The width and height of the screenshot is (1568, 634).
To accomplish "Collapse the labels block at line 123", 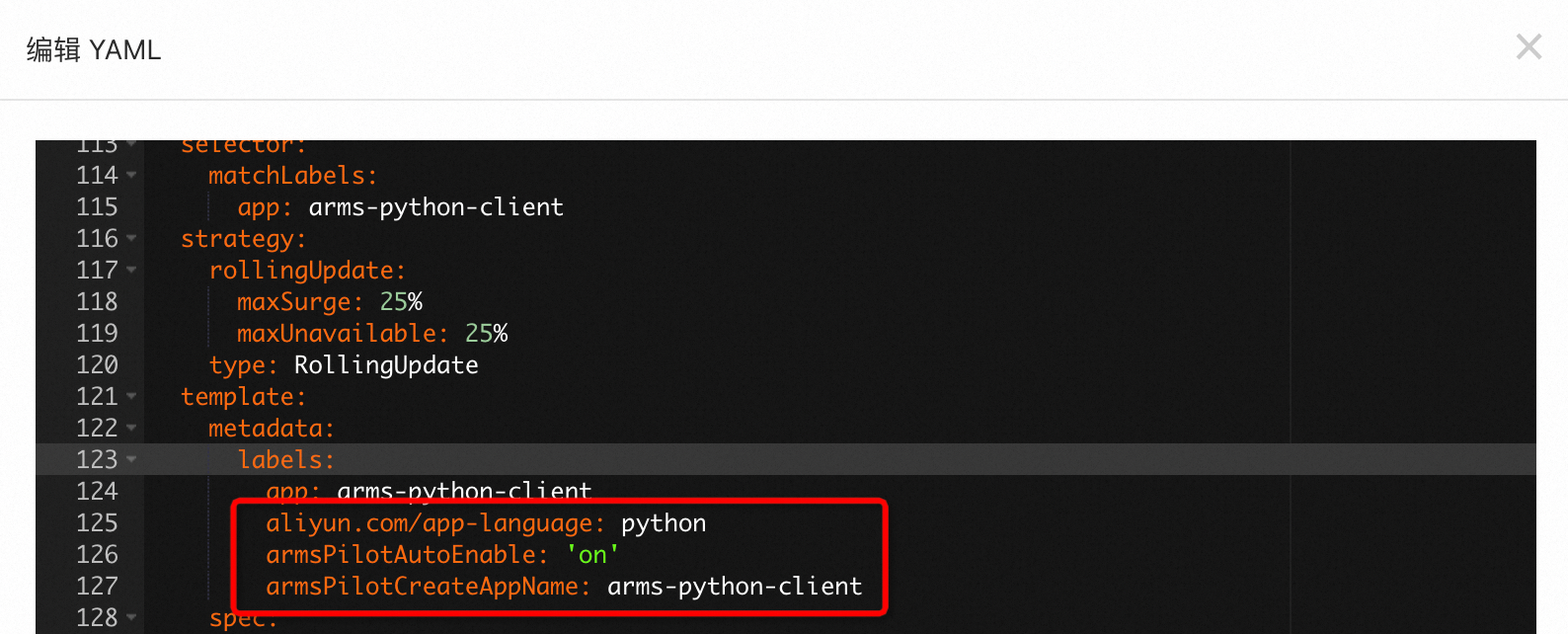I will tap(131, 460).
